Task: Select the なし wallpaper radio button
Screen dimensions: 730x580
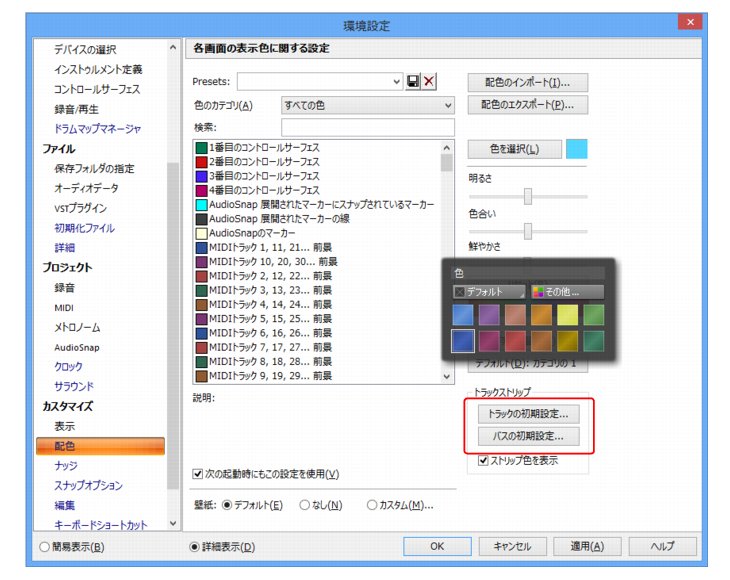Action: tap(304, 505)
